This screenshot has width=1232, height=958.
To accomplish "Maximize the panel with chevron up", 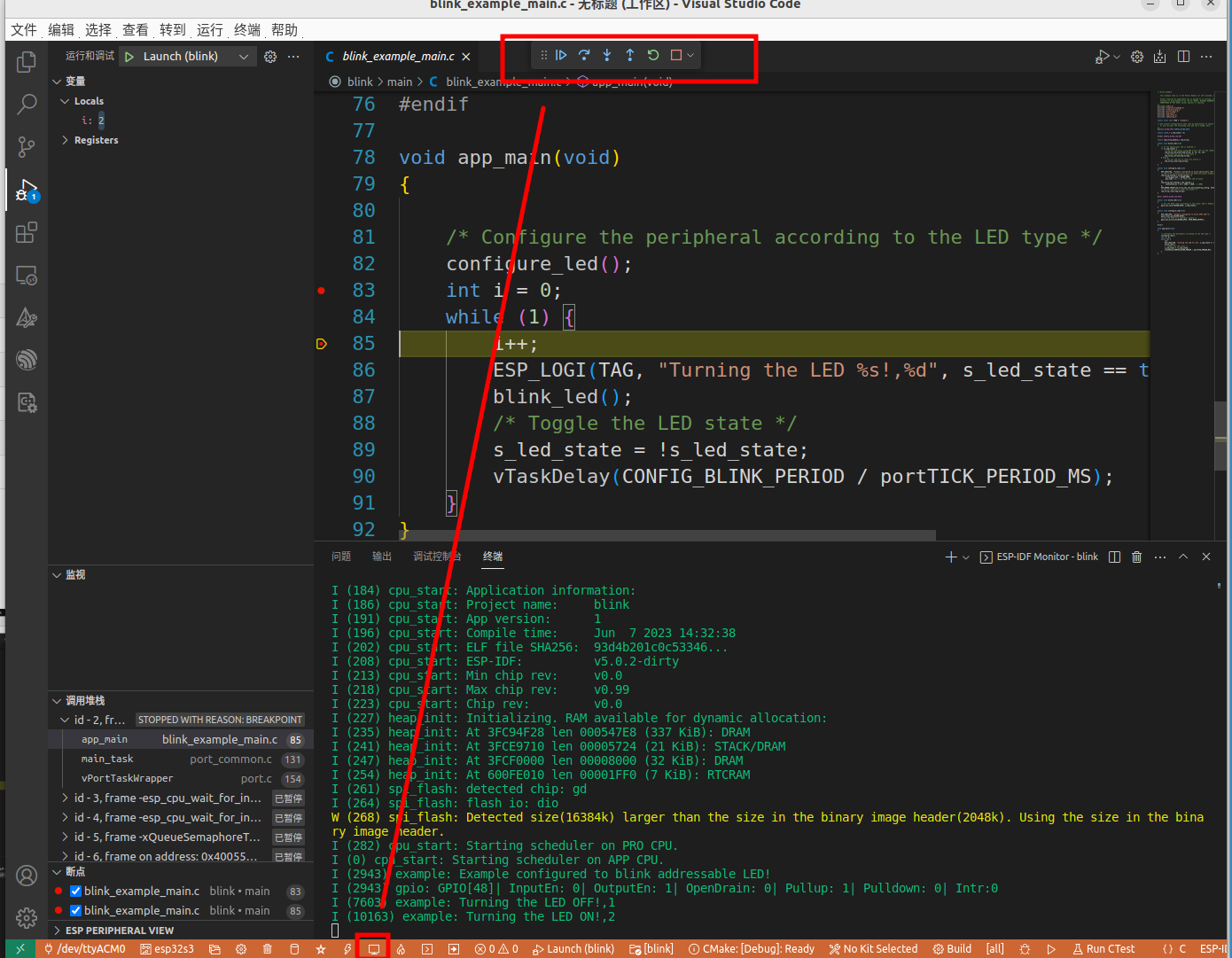I will coord(1183,557).
